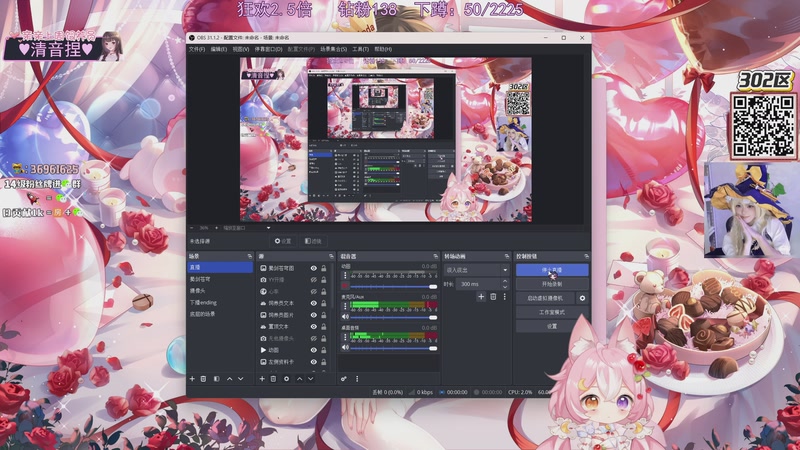The width and height of the screenshot is (800, 450).
Task: Click the 启动虚拟摄像机 virtual camera button
Action: tap(545, 298)
